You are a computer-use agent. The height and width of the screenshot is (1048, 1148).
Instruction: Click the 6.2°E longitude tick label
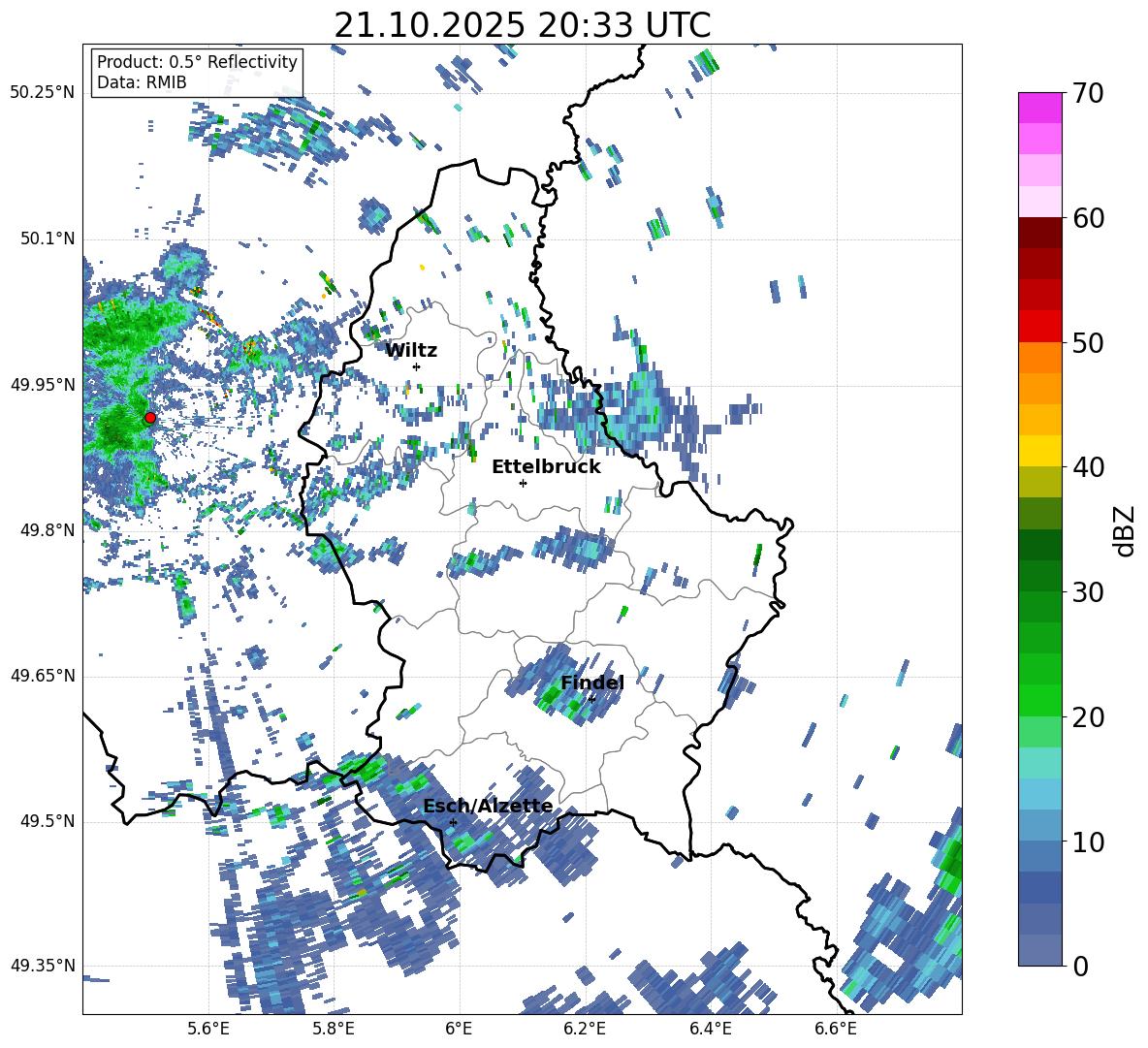point(585,1029)
